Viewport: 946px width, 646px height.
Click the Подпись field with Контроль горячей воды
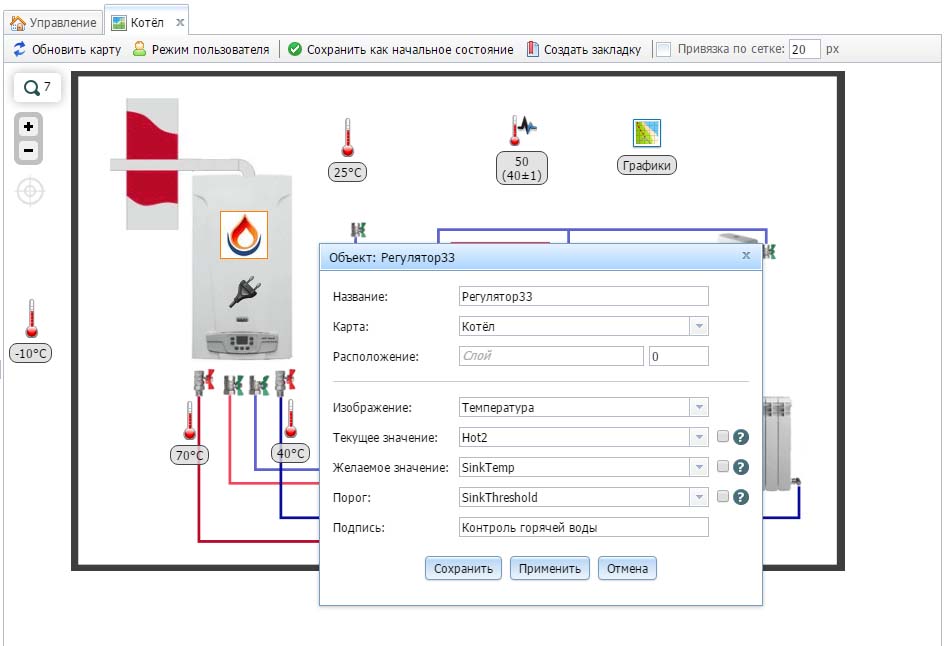tap(583, 527)
